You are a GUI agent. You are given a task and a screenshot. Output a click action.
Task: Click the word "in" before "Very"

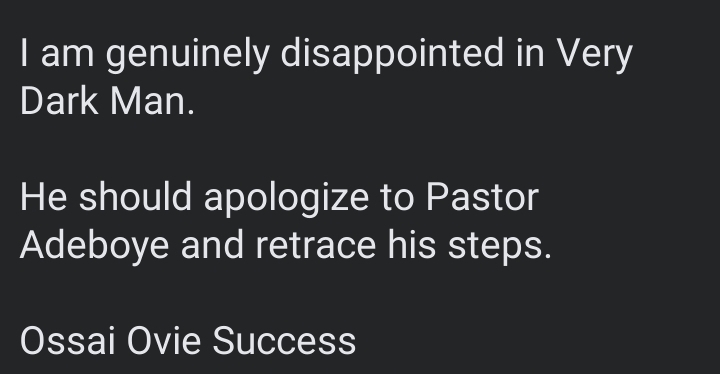[x=530, y=53]
